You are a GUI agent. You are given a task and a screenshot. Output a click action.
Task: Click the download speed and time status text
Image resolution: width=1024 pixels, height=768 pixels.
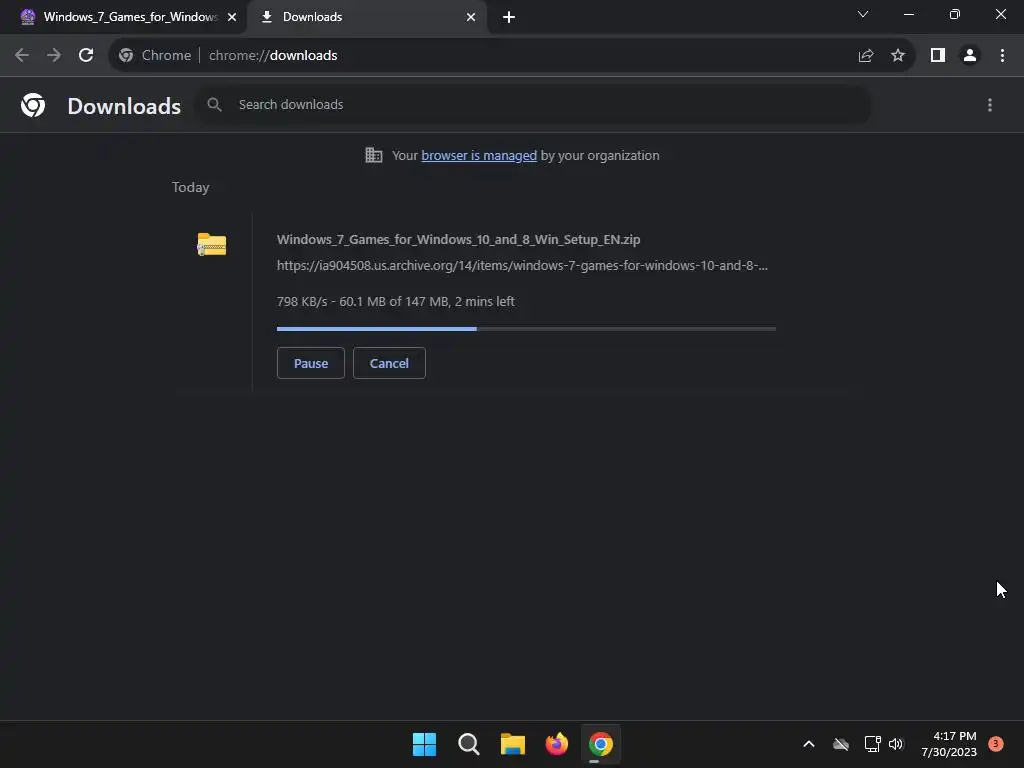point(396,302)
